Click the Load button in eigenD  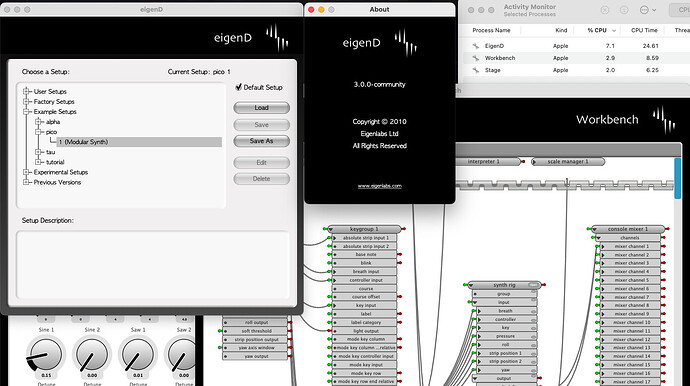click(x=261, y=107)
